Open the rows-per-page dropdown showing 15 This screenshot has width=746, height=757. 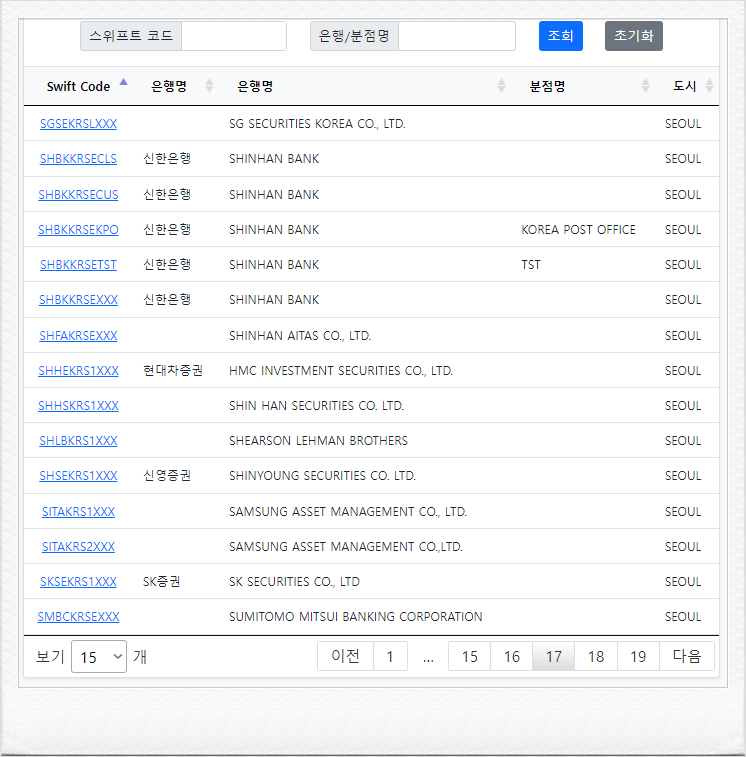[x=99, y=657]
